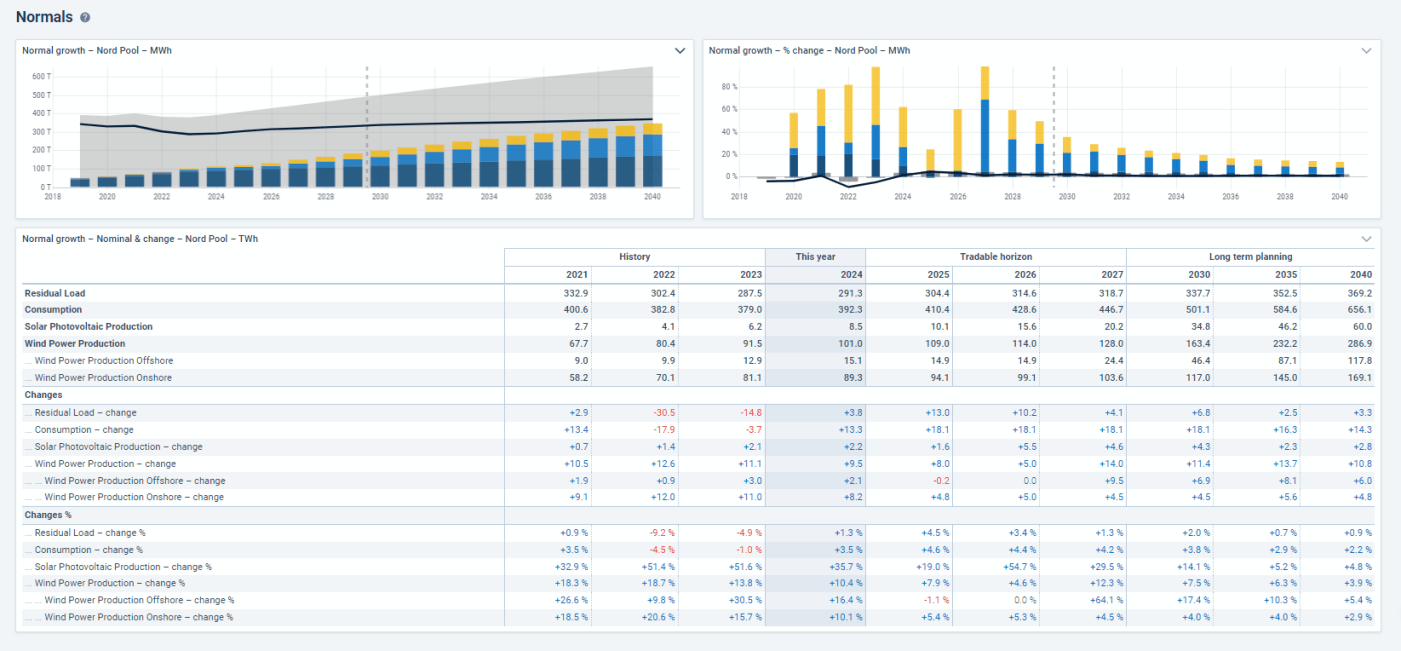Click the Normals page heading
This screenshot has height=651, width=1401.
pyautogui.click(x=44, y=17)
